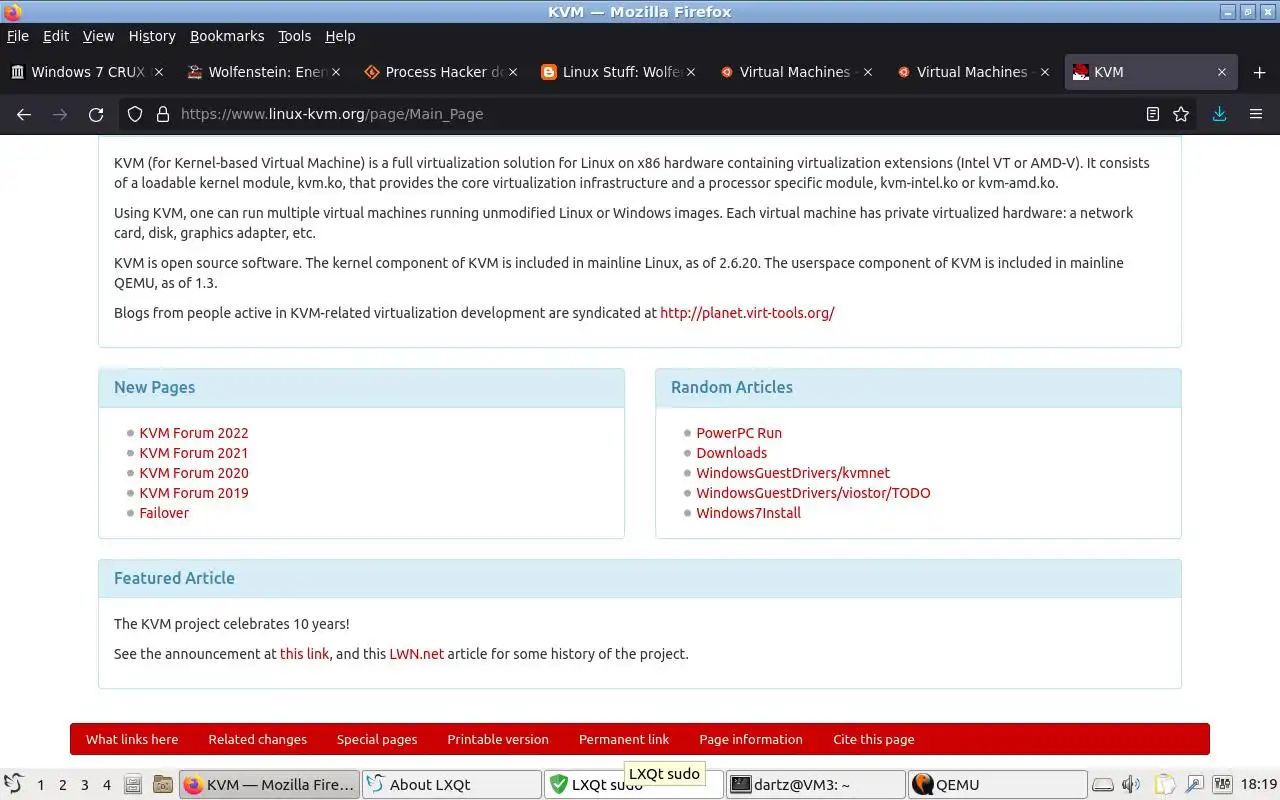The width and height of the screenshot is (1280, 800).
Task: Open the clipboard tray icon
Action: 1164,785
